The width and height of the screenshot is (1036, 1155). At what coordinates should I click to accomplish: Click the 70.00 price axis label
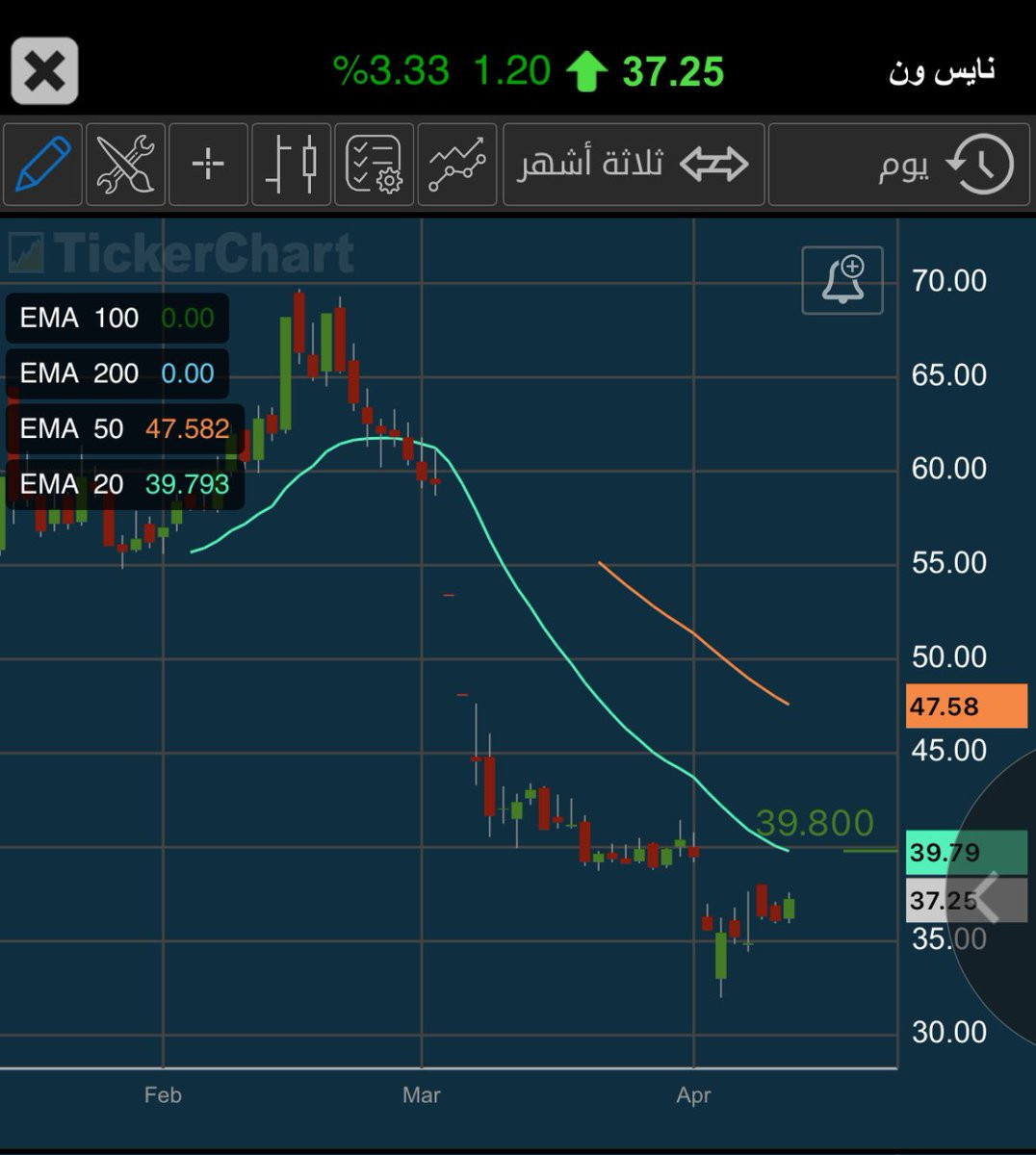coord(948,281)
